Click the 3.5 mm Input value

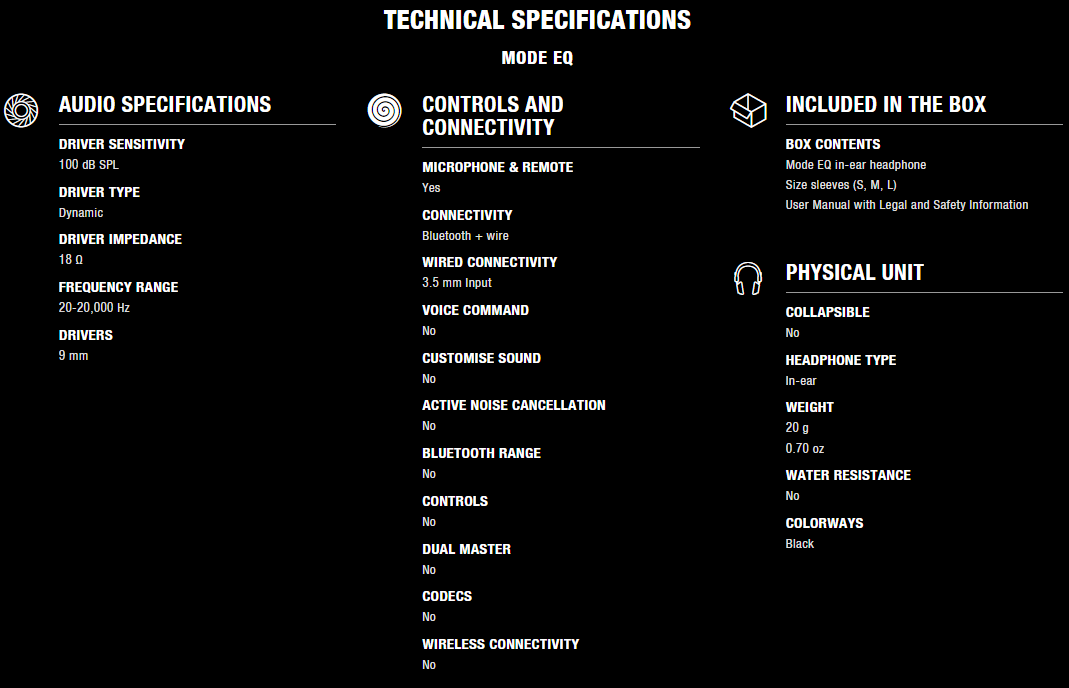(457, 283)
